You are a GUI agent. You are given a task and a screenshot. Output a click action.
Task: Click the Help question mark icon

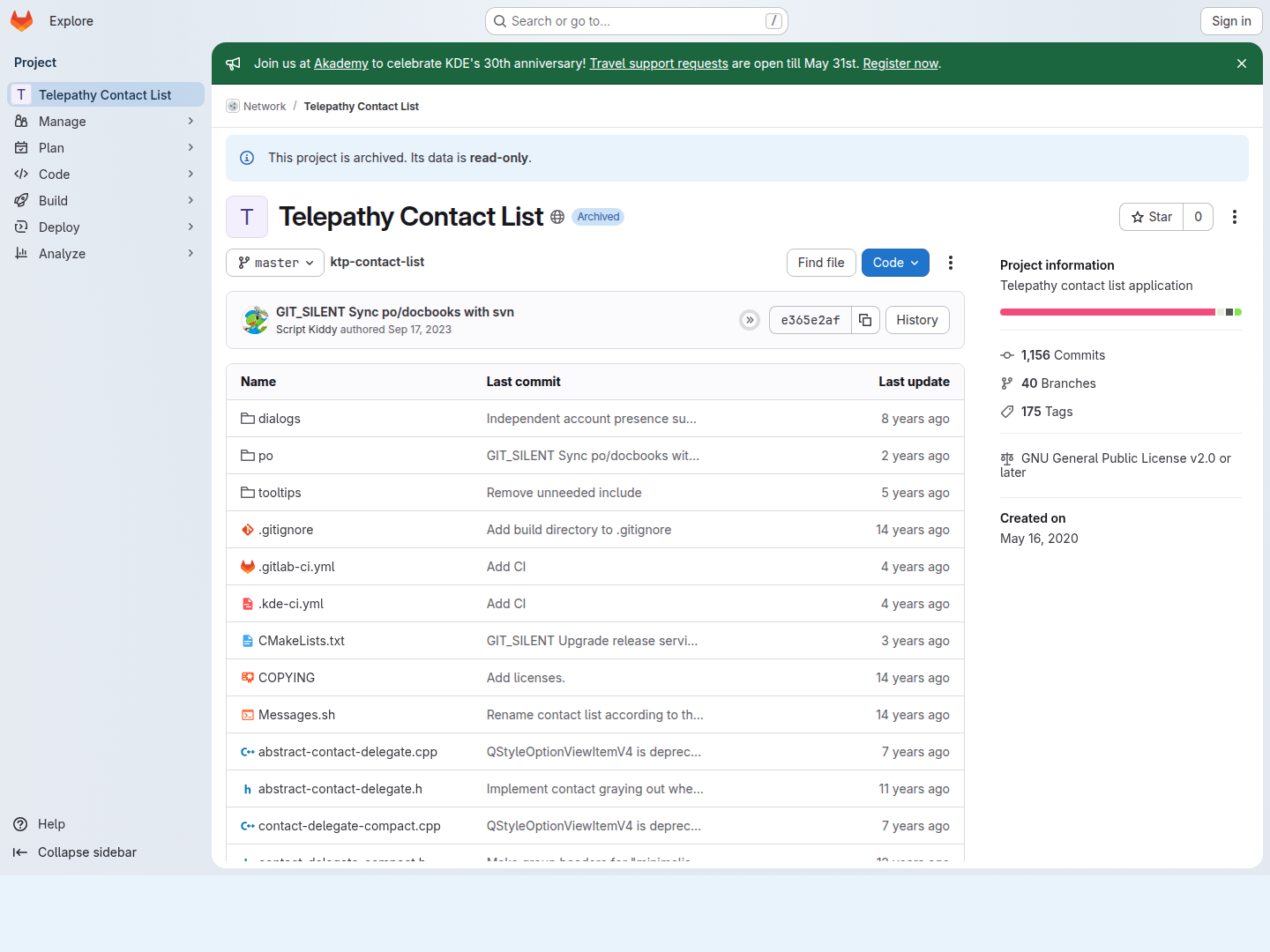pos(20,824)
